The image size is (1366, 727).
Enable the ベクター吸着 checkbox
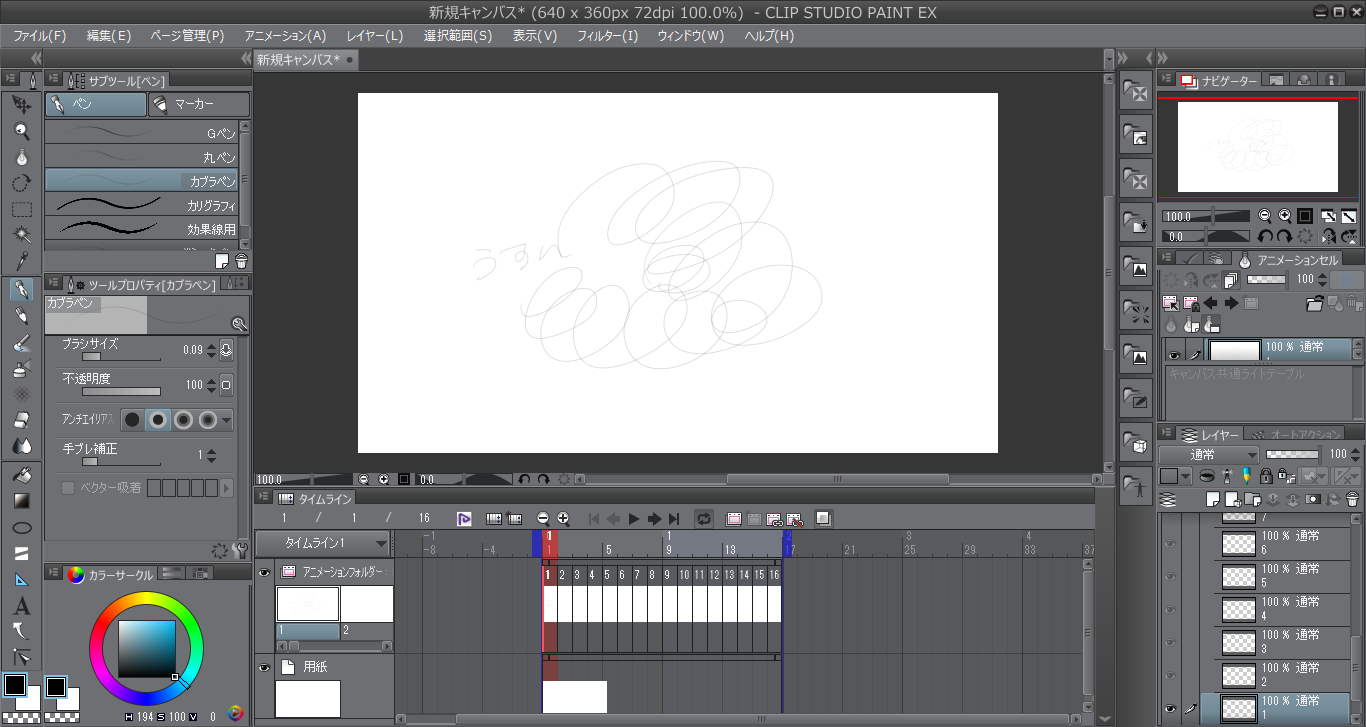coord(68,488)
